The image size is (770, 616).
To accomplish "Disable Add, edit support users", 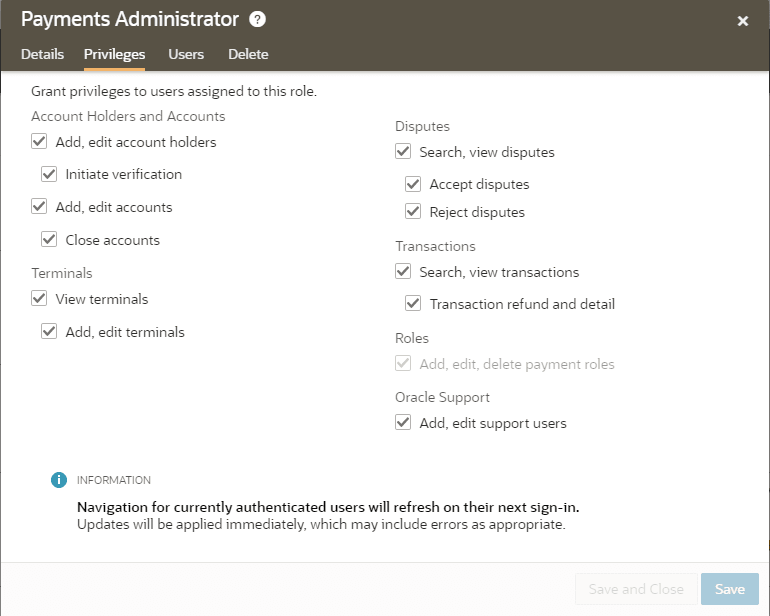I will [x=404, y=423].
